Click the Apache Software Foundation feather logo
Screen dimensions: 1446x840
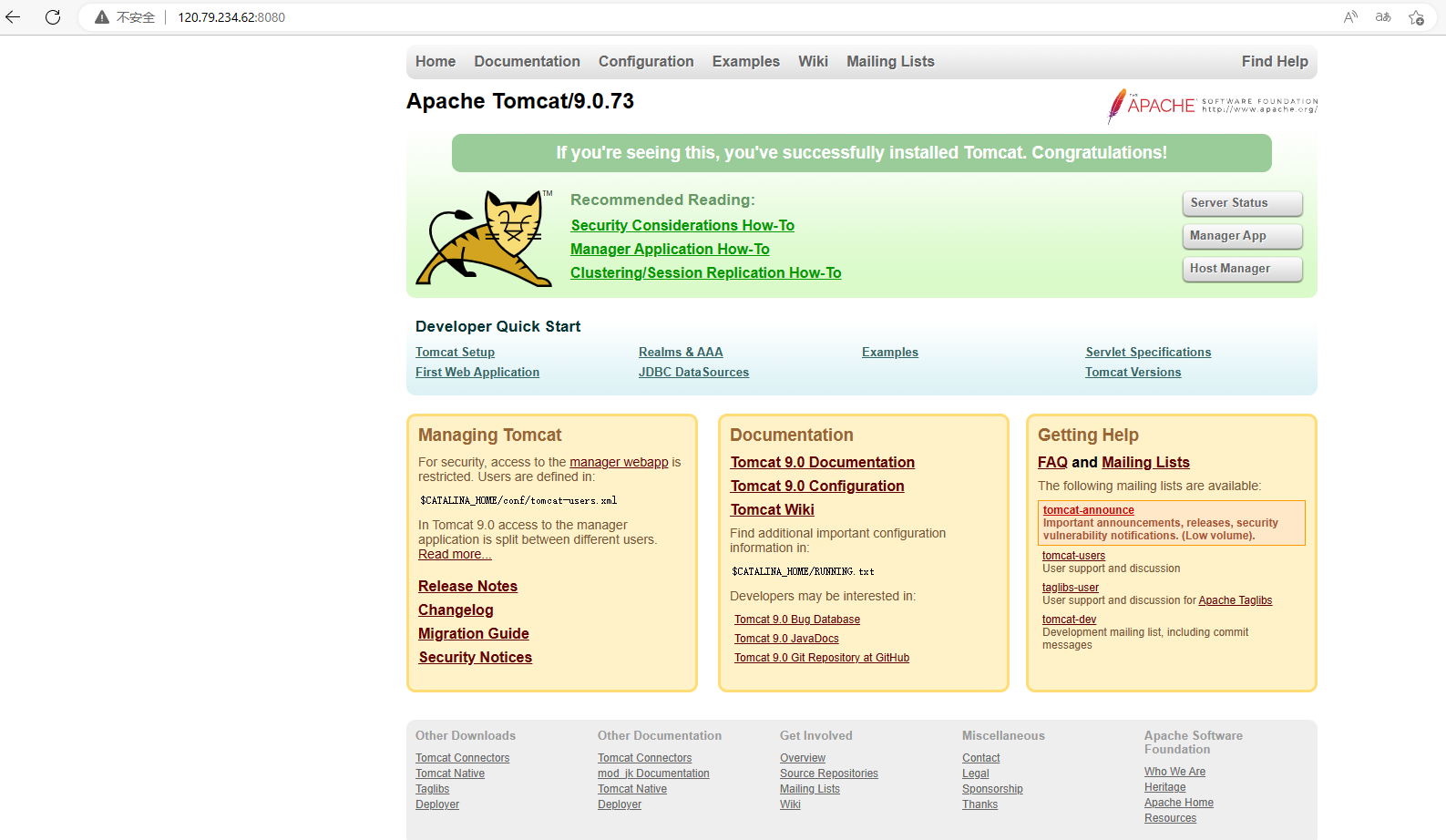1212,106
